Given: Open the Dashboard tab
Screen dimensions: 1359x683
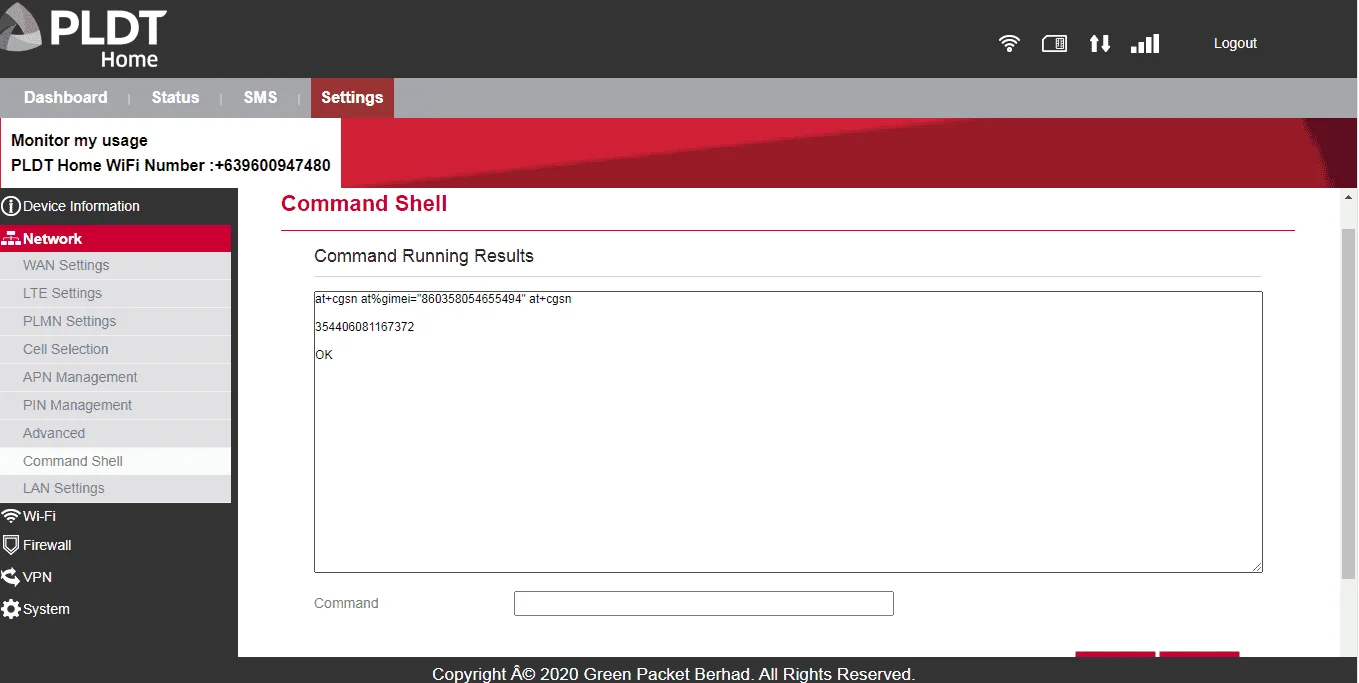Looking at the screenshot, I should [66, 97].
